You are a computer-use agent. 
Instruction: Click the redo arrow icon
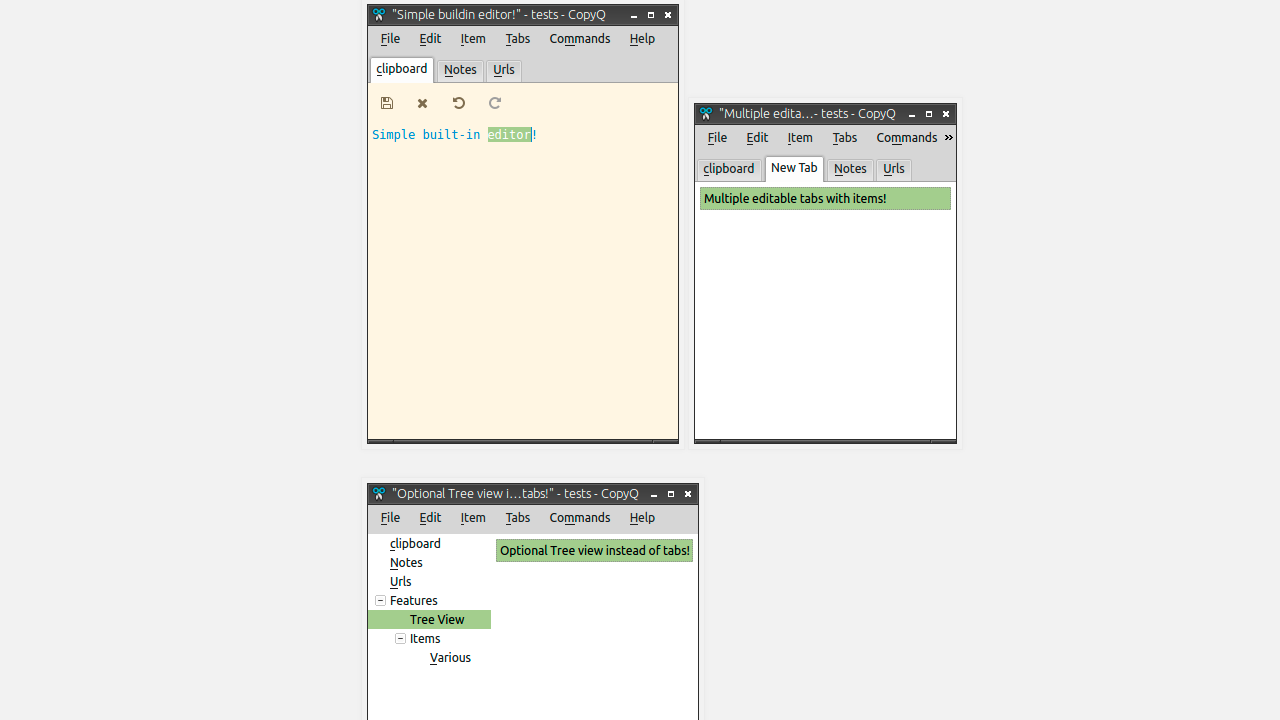(495, 103)
